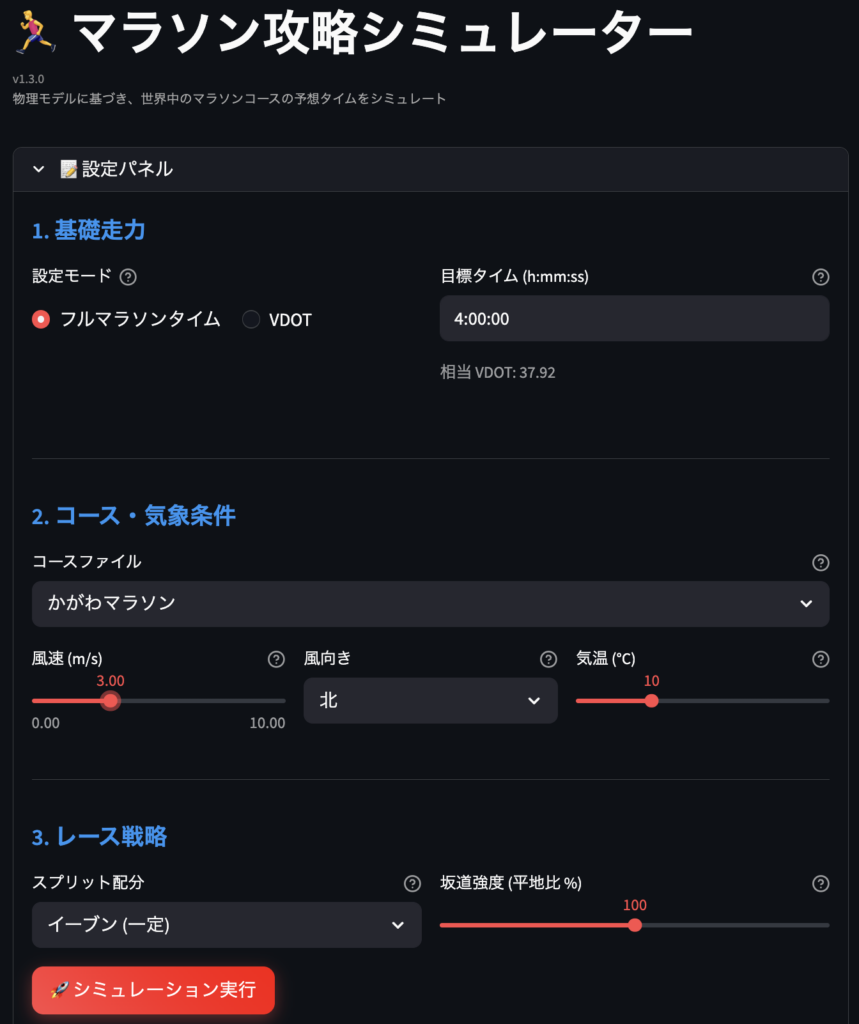Collapse the 設定パネル expander
Image resolution: width=859 pixels, height=1024 pixels.
[x=39, y=169]
